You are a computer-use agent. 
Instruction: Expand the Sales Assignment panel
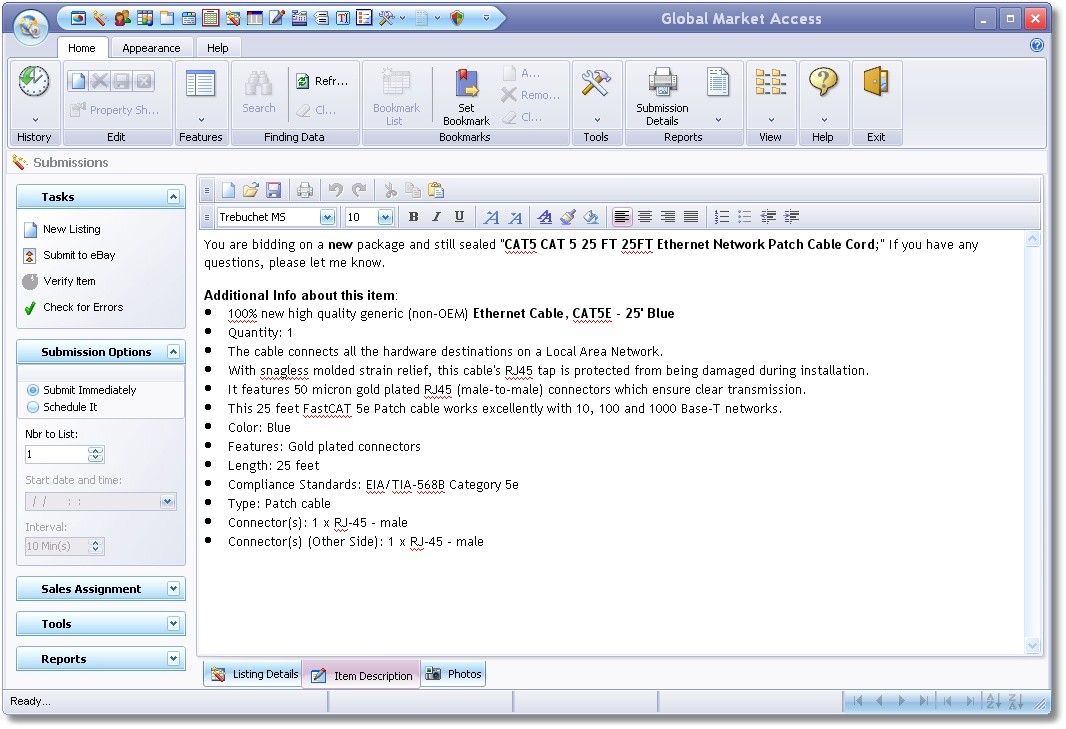pyautogui.click(x=173, y=589)
